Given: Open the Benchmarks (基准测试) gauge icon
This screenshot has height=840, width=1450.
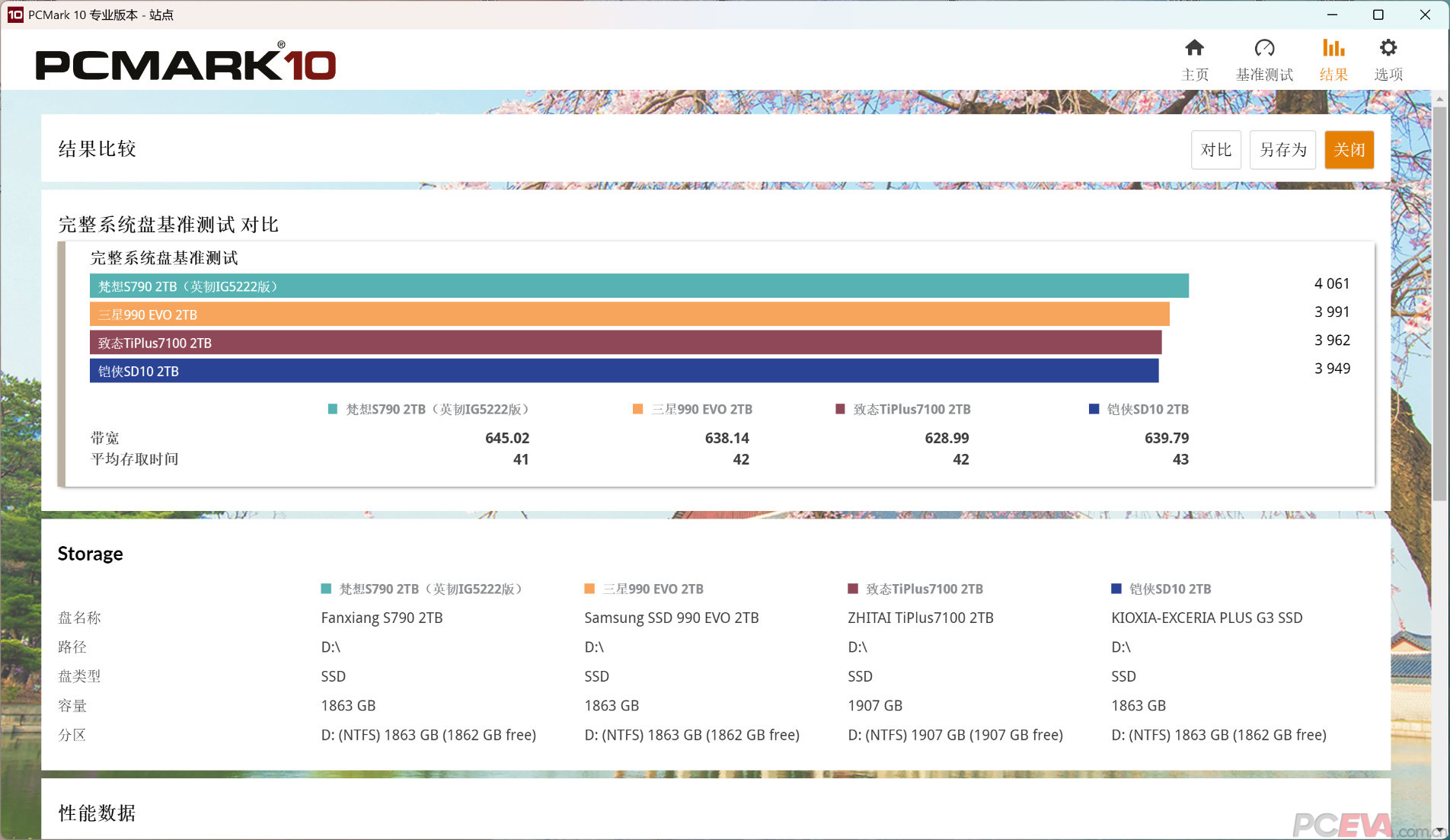Looking at the screenshot, I should [1264, 49].
